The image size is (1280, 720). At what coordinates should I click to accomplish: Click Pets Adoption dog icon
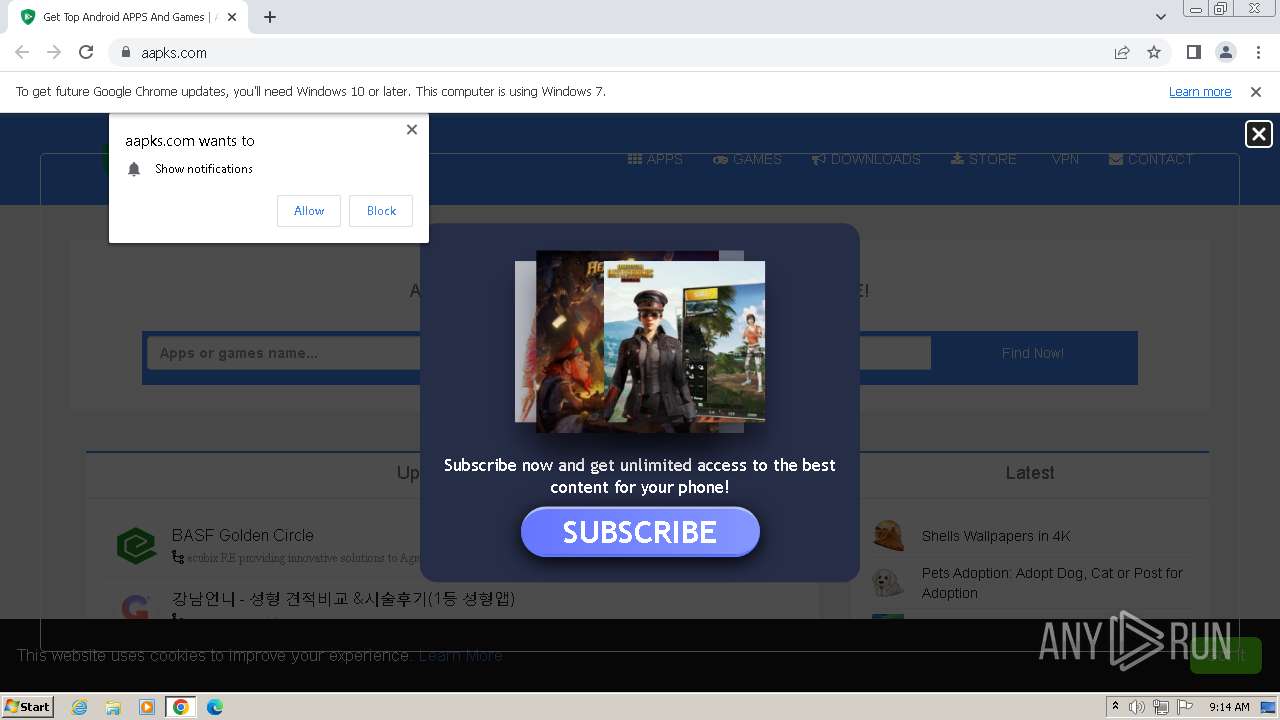pyautogui.click(x=888, y=583)
